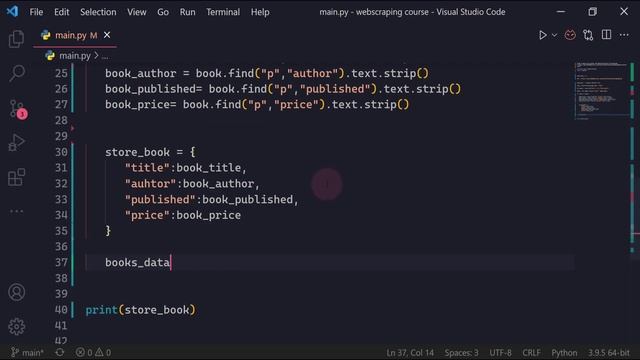Click the "title":book_title, line

coord(186,168)
